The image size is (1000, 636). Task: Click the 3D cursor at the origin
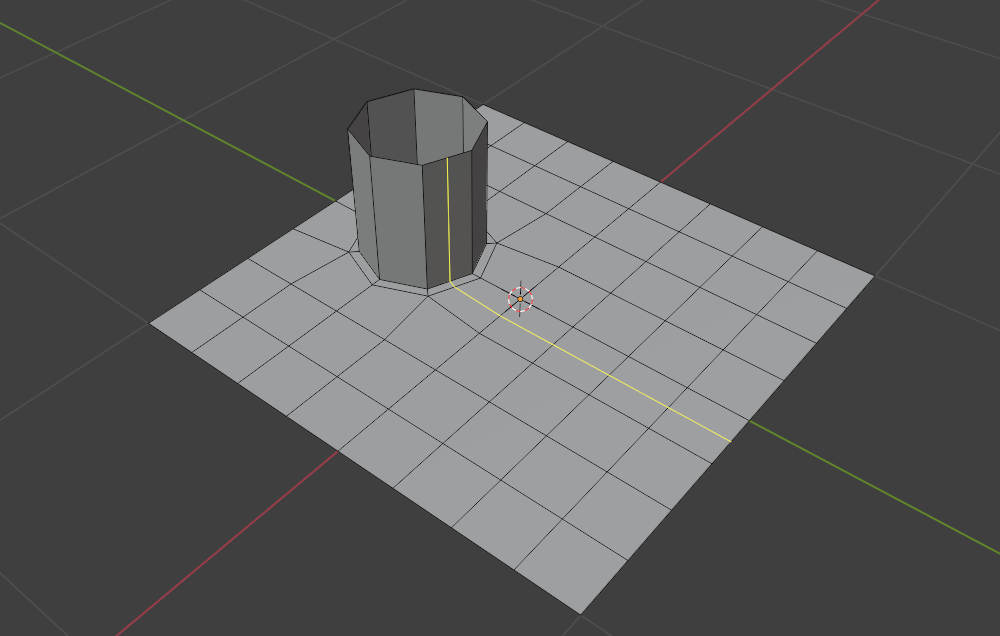(x=520, y=299)
